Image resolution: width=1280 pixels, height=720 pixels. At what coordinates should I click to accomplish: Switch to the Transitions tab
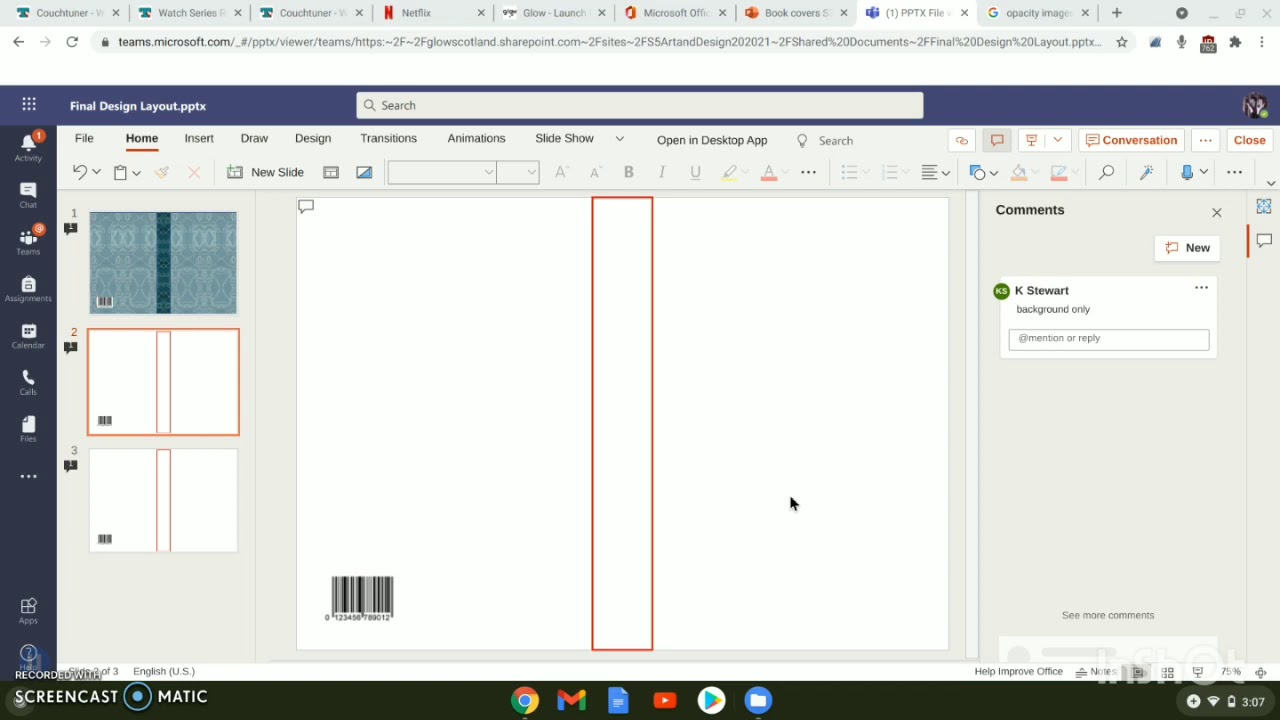tap(388, 139)
